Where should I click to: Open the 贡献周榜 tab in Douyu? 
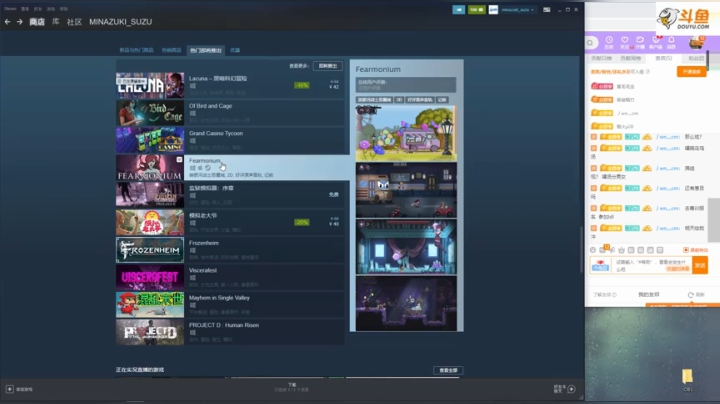click(x=630, y=58)
